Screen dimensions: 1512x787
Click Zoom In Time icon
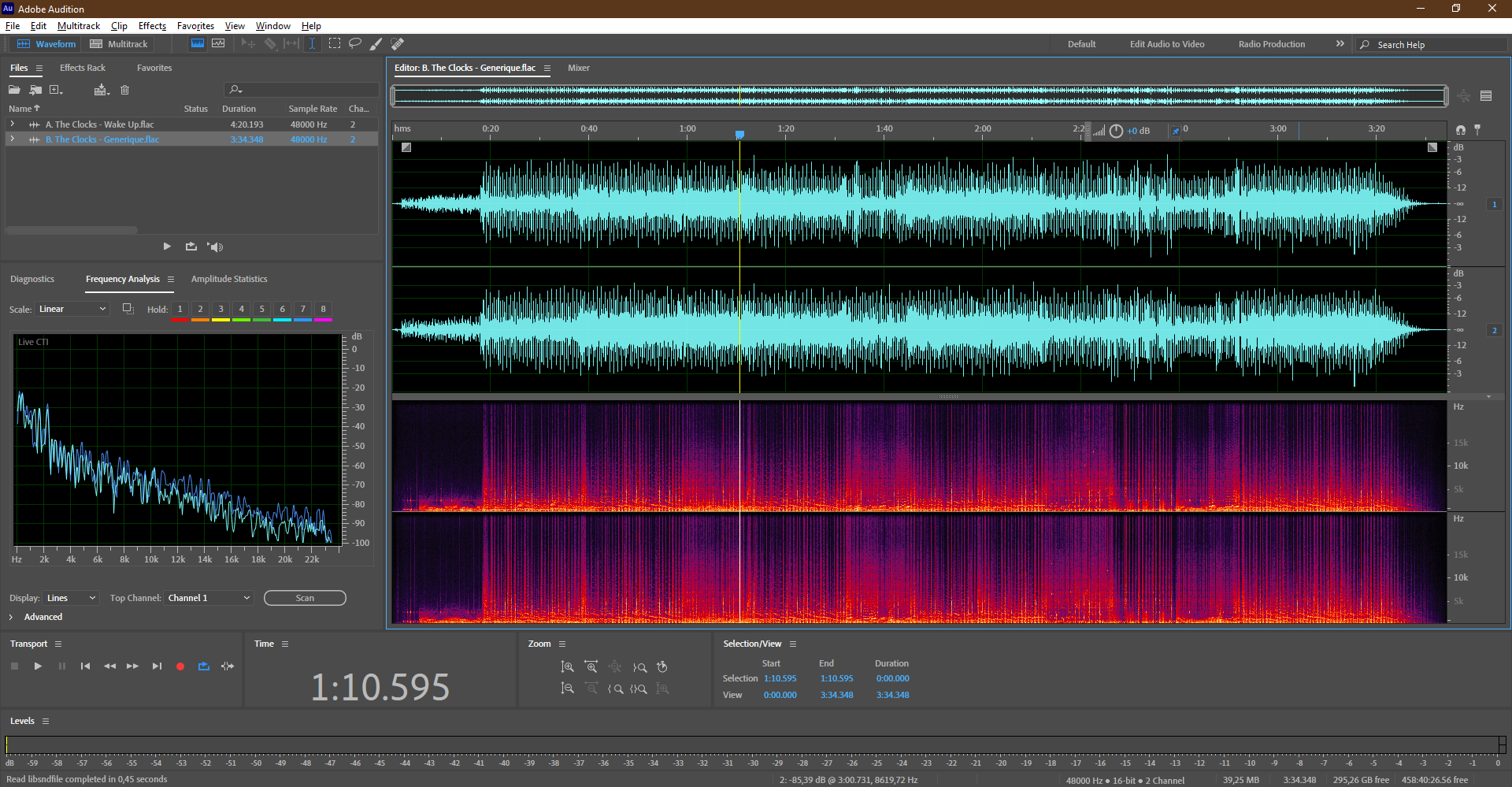(591, 667)
